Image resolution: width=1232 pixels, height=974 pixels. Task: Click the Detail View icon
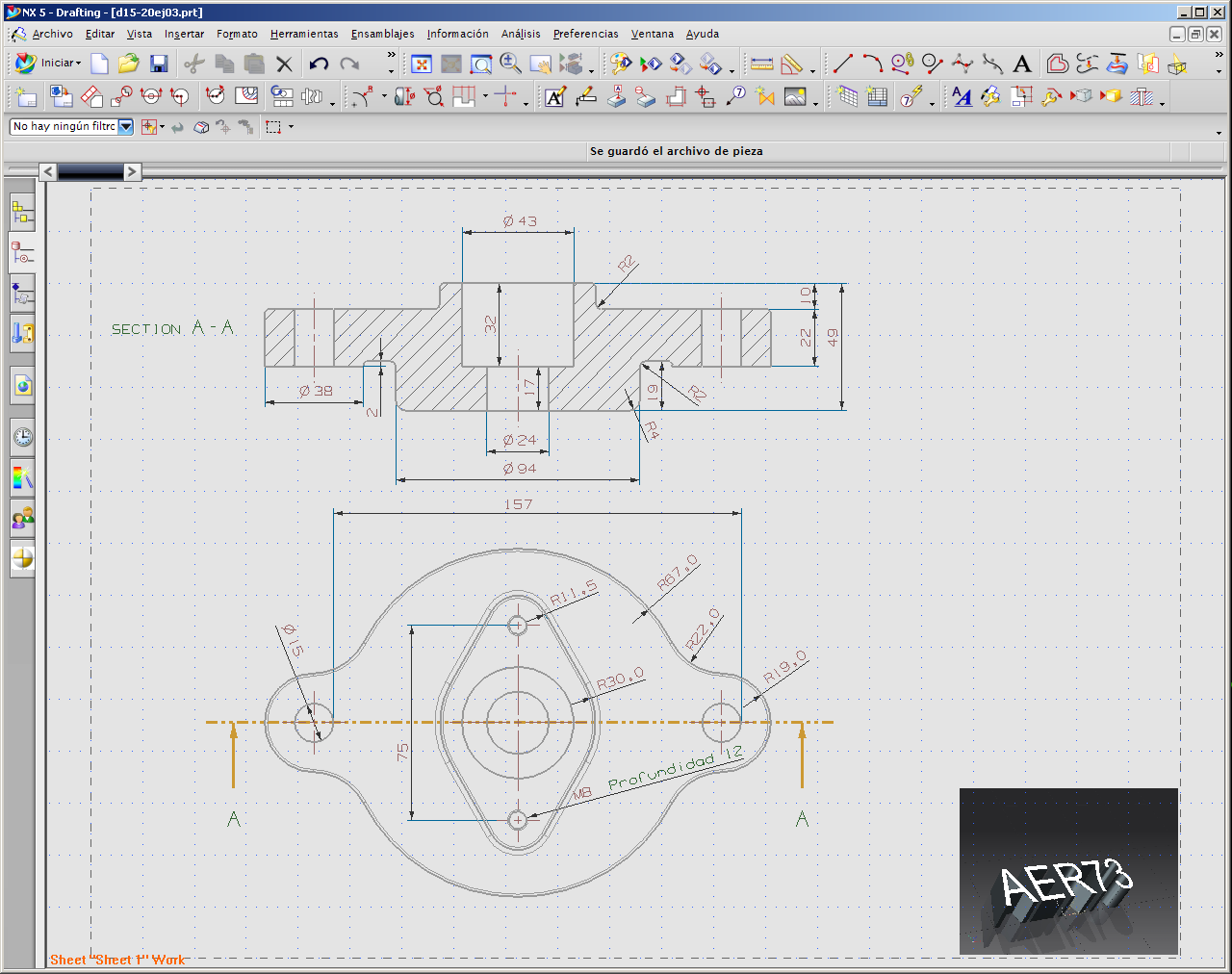pos(121,96)
